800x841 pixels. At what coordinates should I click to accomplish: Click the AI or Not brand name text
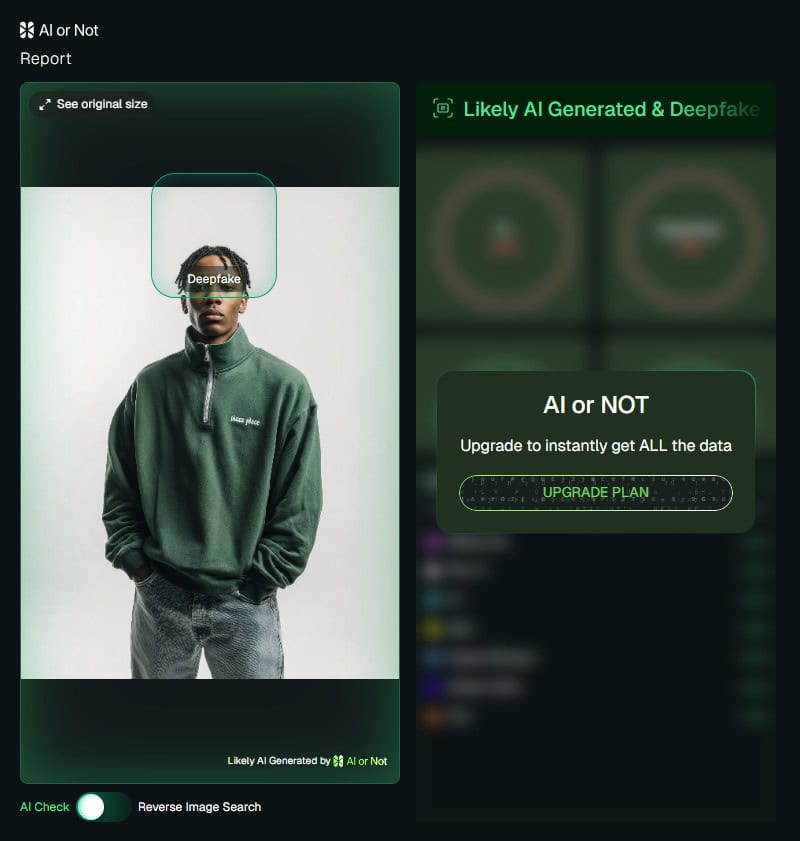point(69,31)
